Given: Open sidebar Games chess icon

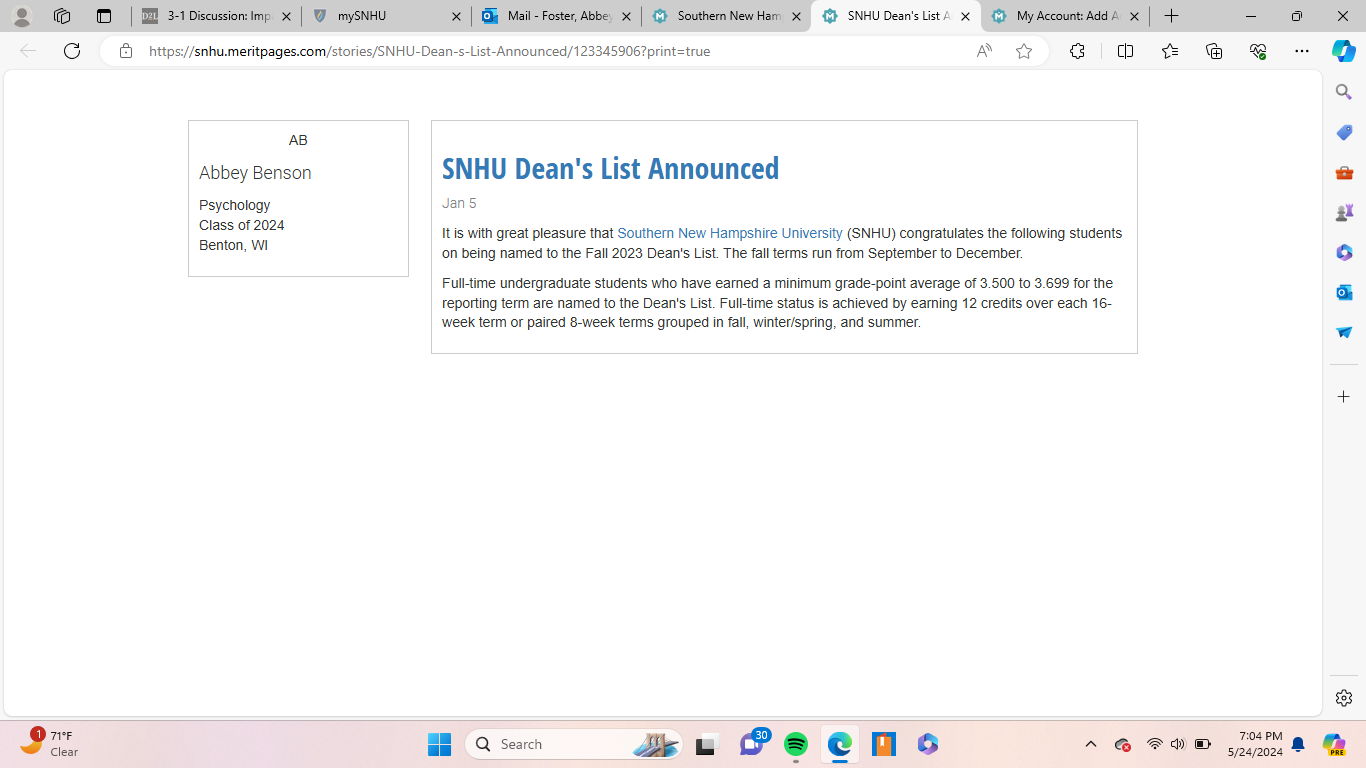Looking at the screenshot, I should click(x=1344, y=212).
